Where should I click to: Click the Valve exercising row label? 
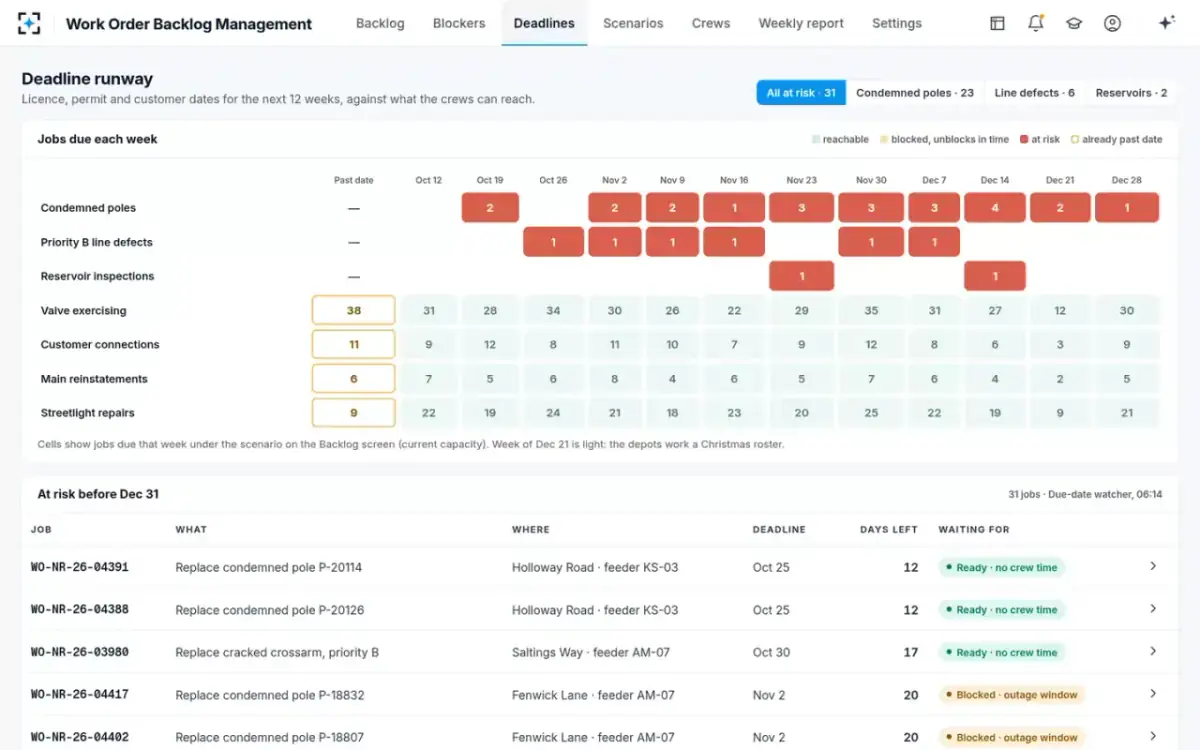83,311
